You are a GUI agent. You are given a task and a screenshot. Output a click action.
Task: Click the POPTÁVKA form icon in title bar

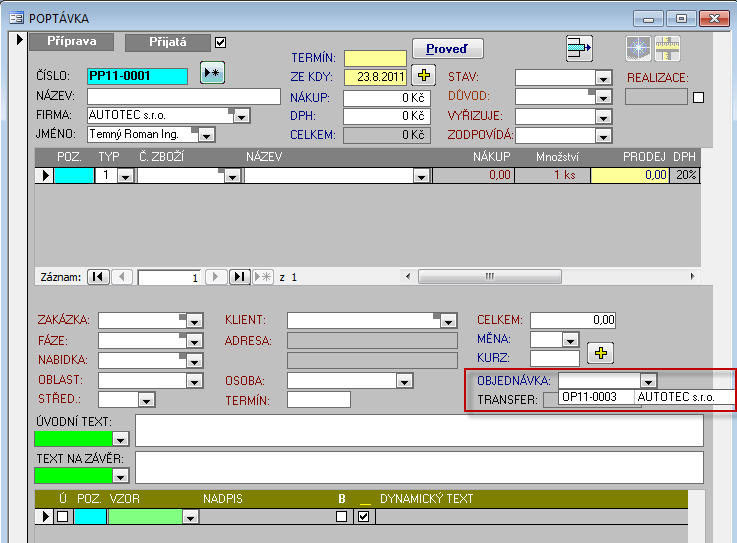(16, 18)
